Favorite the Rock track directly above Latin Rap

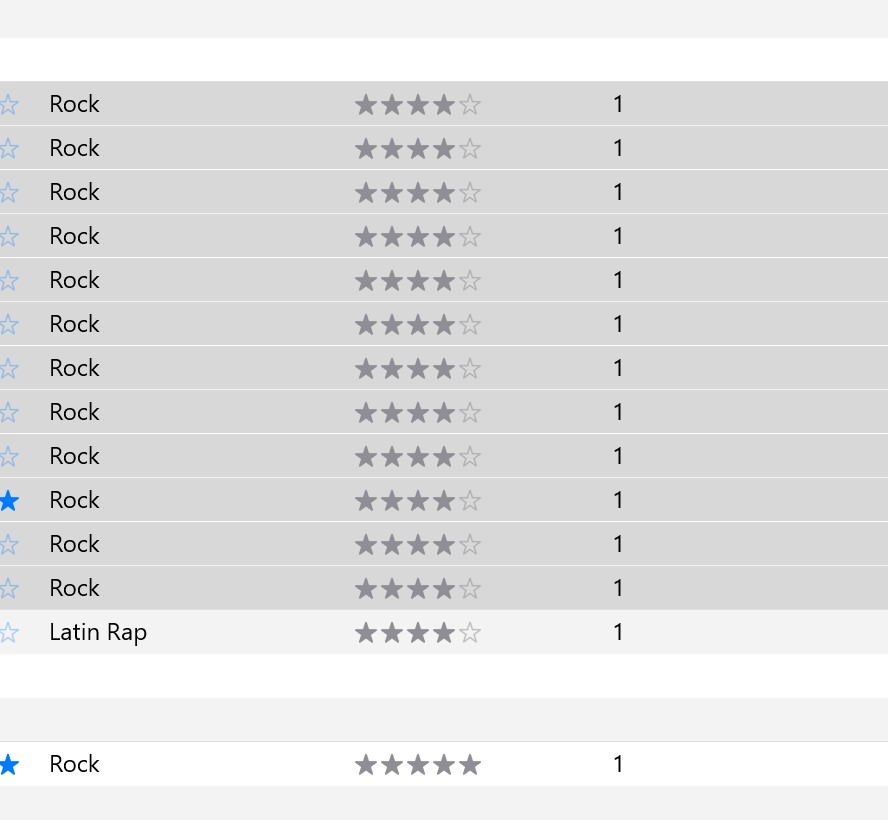tap(9, 589)
